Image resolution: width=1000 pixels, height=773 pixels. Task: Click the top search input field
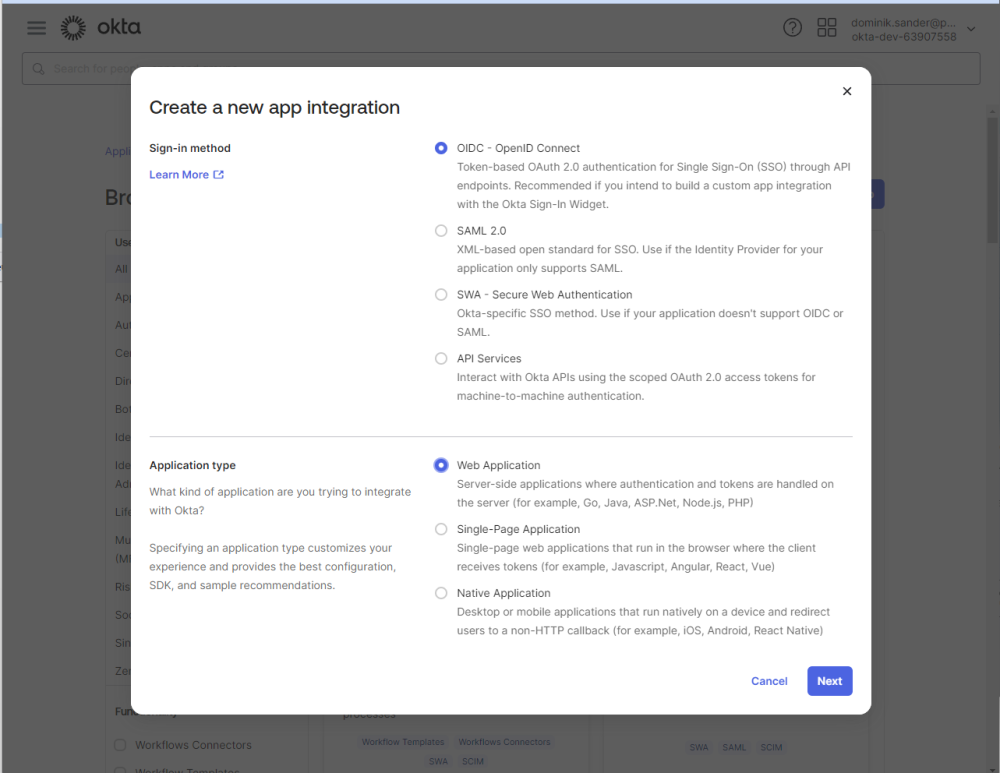click(500, 69)
